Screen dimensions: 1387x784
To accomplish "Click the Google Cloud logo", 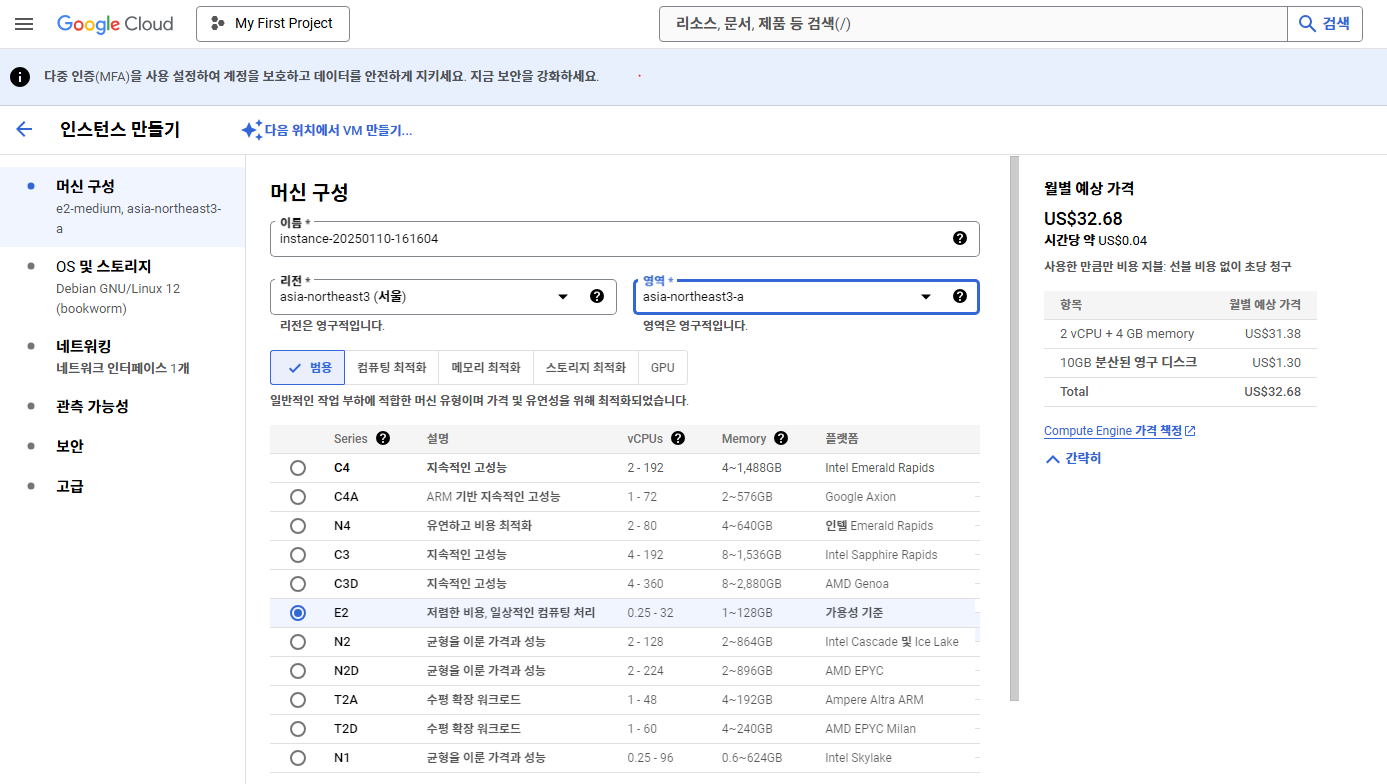I will 115,24.
